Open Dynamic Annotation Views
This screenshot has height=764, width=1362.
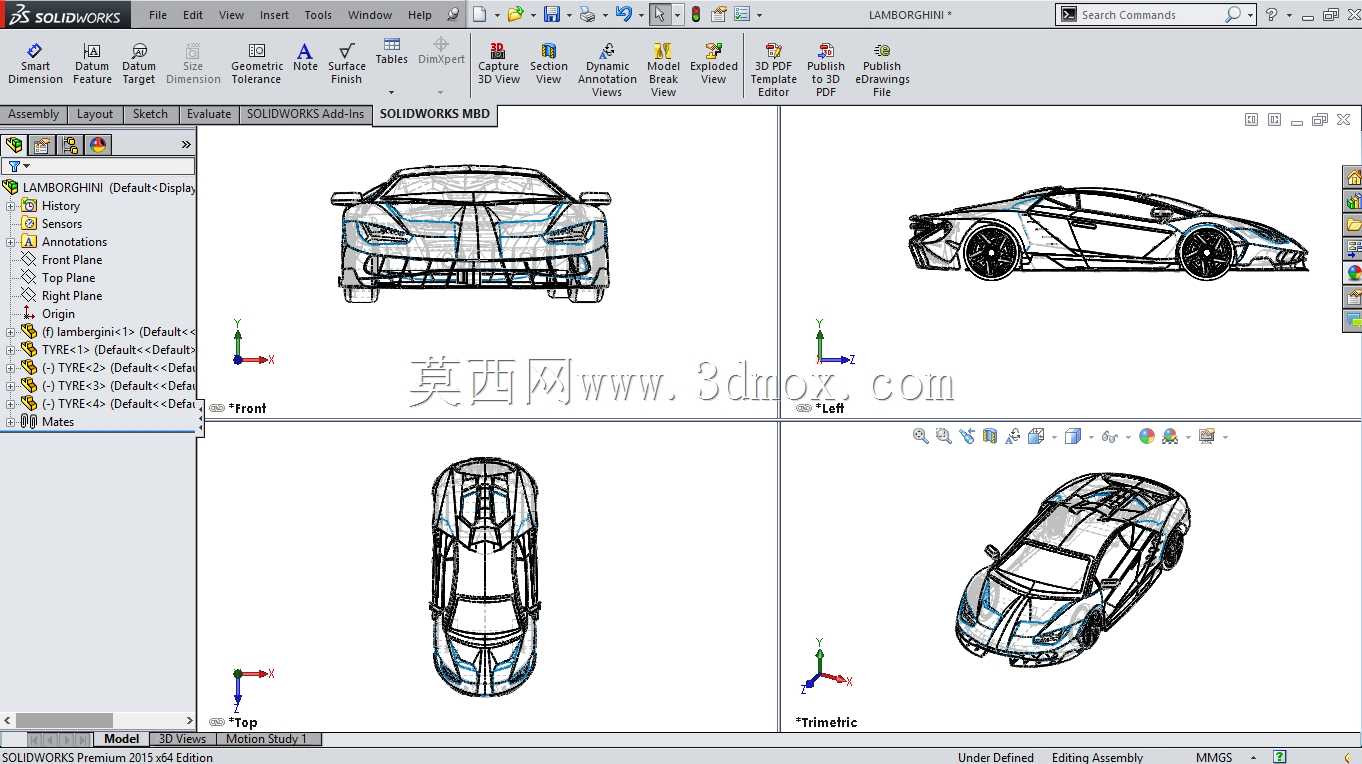pos(607,70)
